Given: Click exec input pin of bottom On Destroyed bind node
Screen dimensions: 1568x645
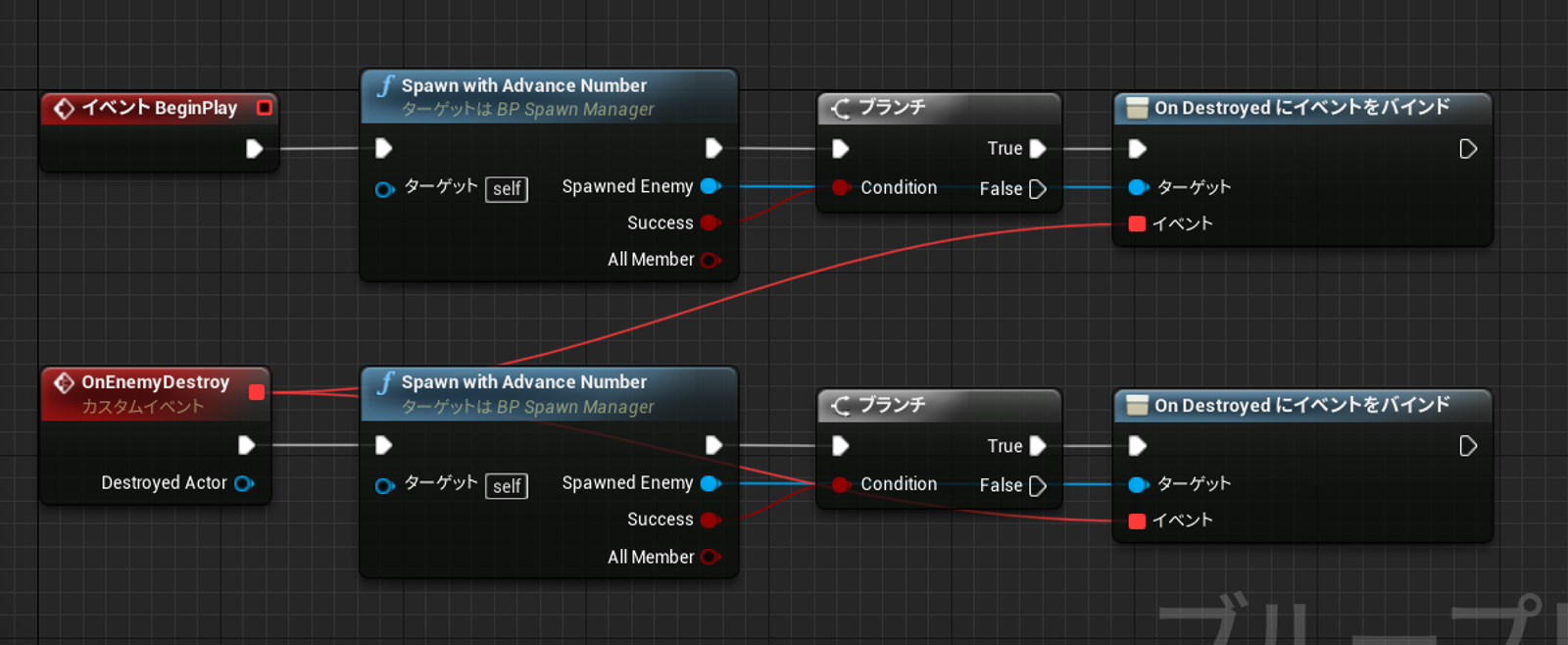Looking at the screenshot, I should [1137, 446].
